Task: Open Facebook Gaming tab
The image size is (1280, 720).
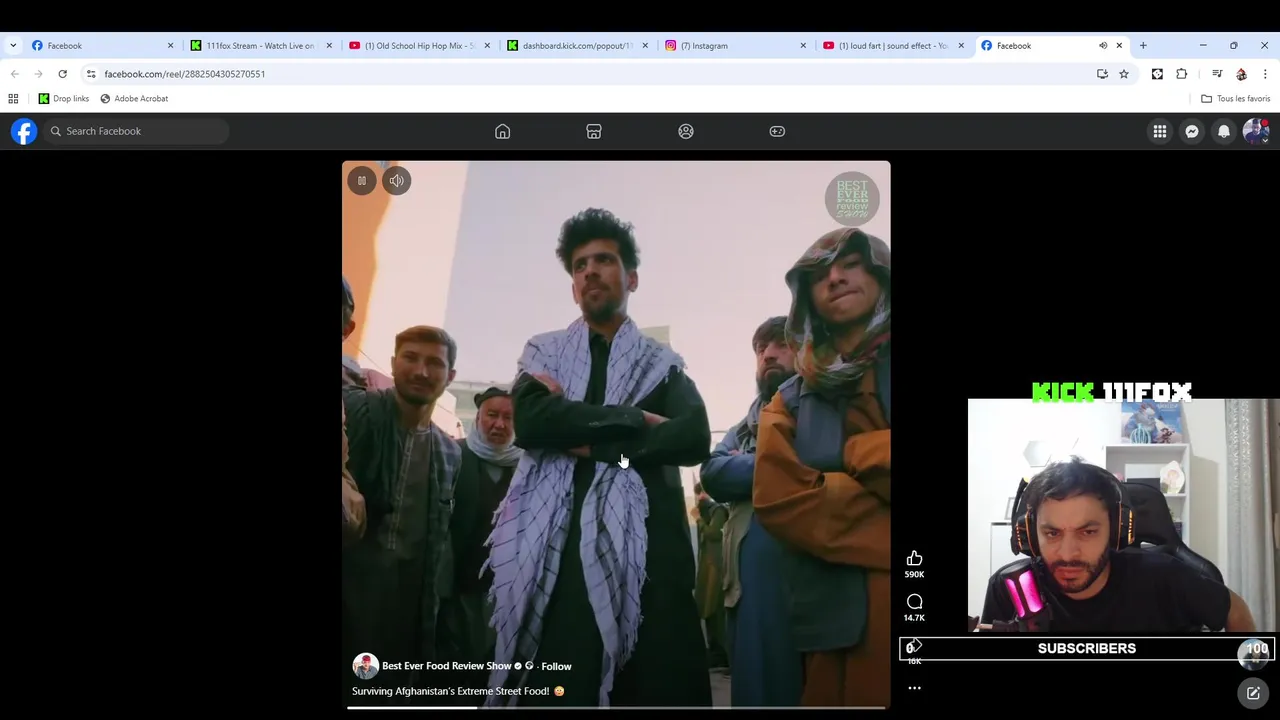Action: coord(777,131)
